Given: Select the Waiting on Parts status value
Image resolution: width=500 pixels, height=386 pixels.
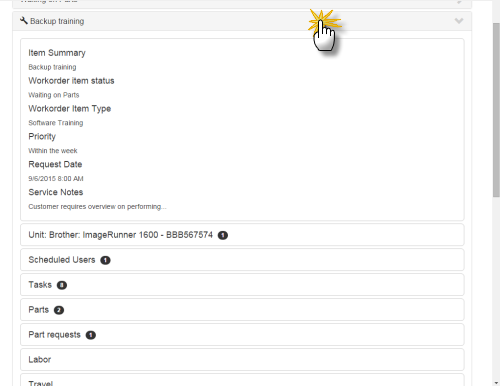Looking at the screenshot, I should (54, 95).
